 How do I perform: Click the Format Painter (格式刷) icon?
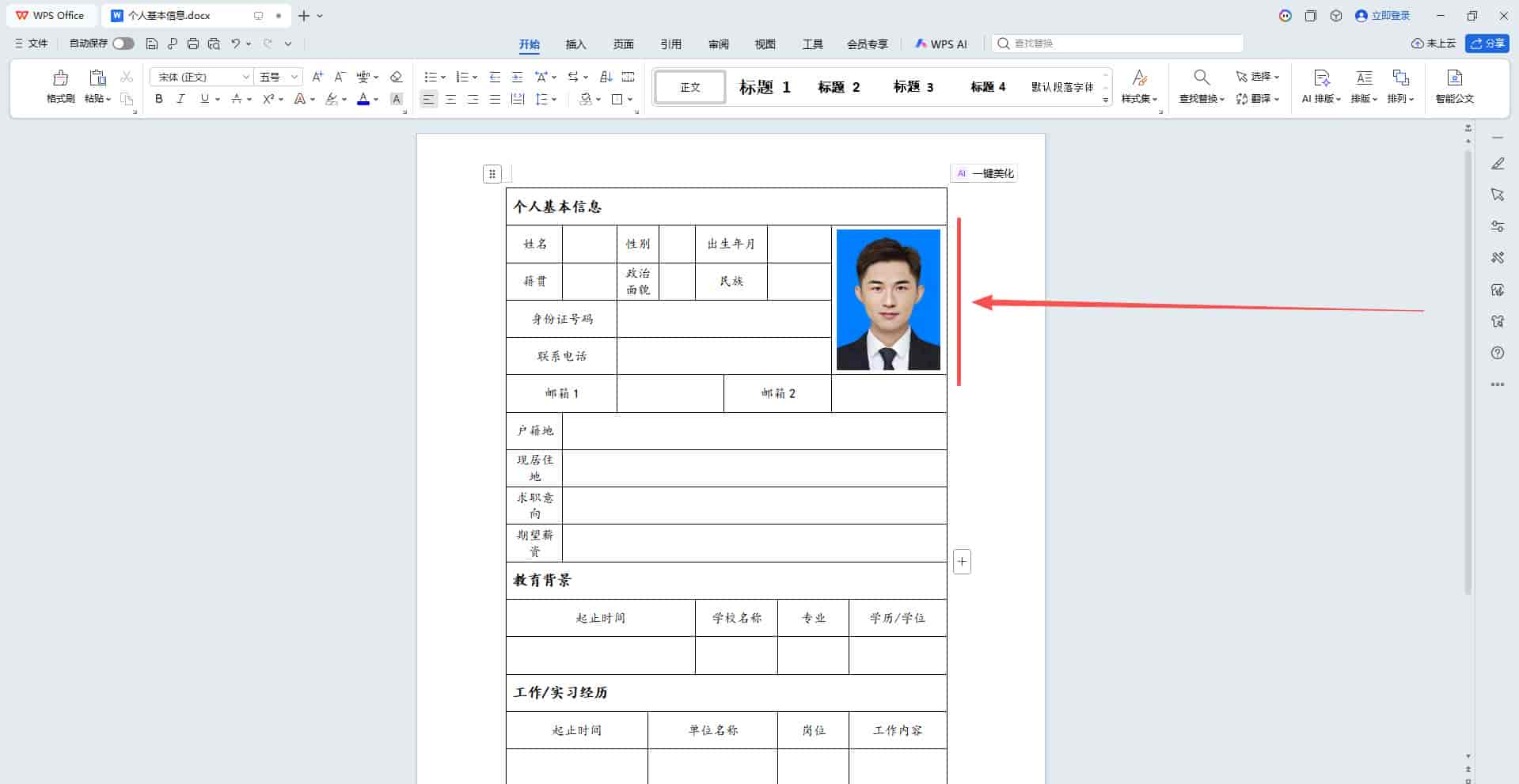point(60,78)
